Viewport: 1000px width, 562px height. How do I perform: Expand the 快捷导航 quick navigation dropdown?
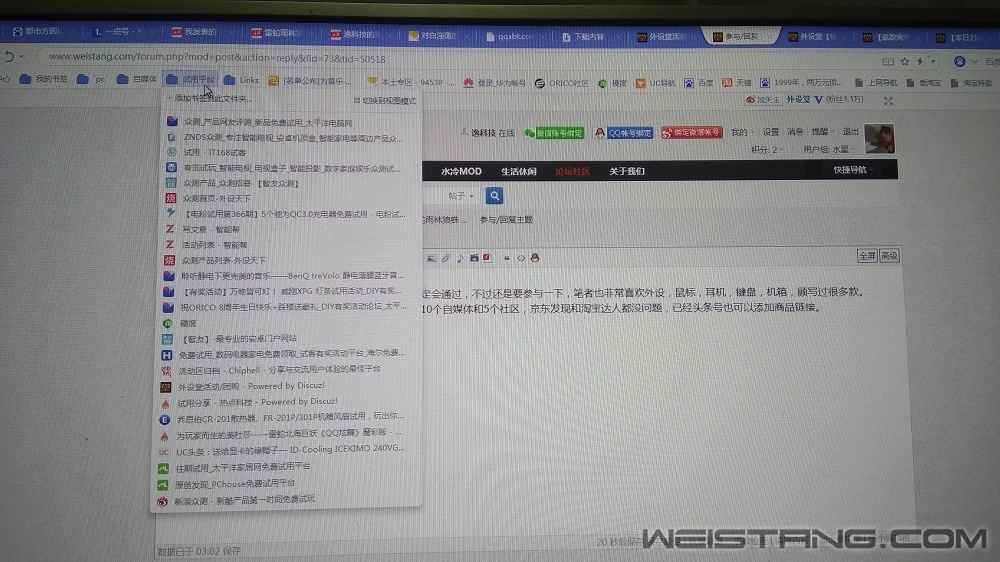(853, 170)
